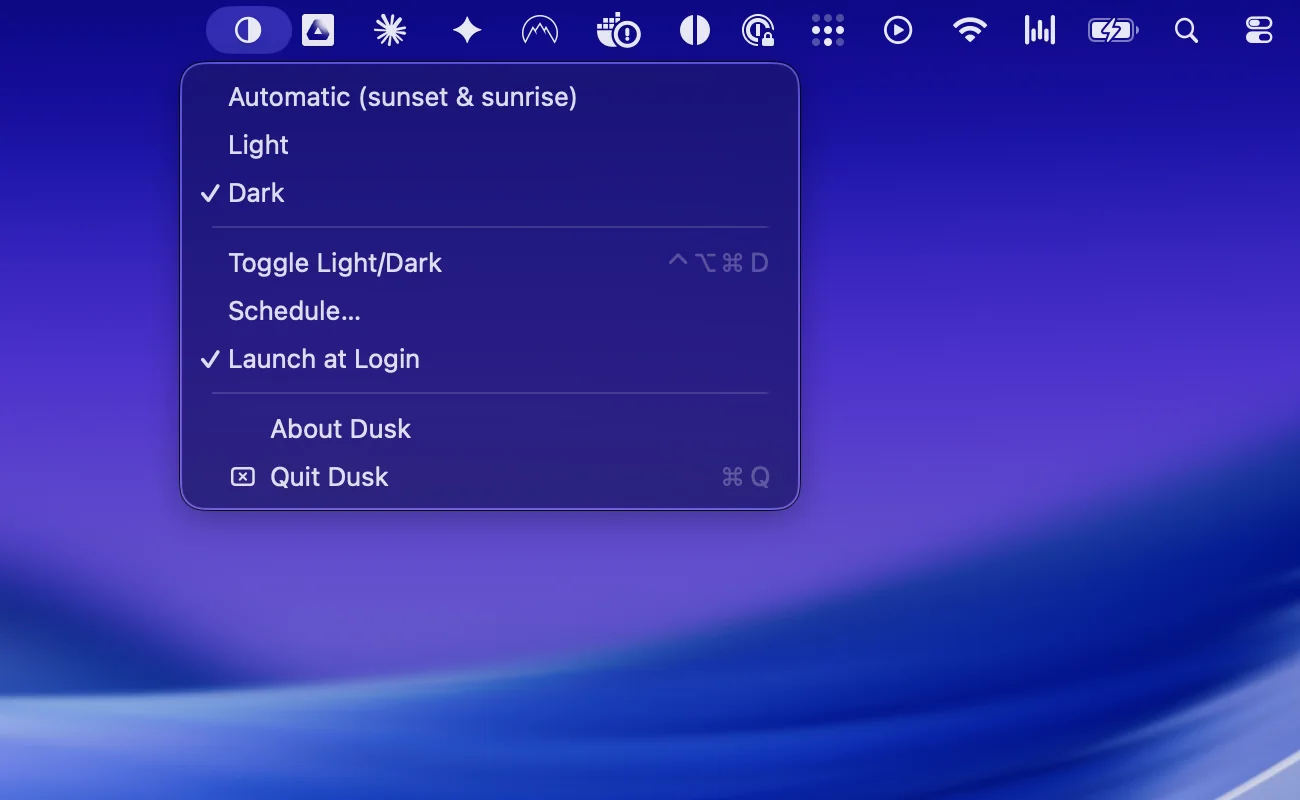Click the split vertical circle menu bar icon

point(695,31)
